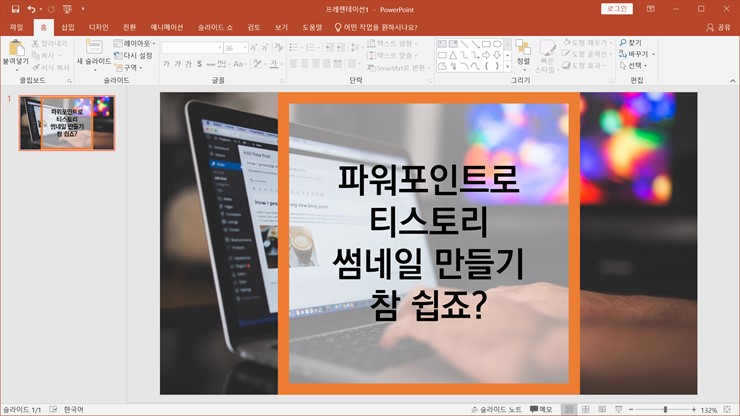Open the 검토 (Review) tab
The height and width of the screenshot is (416, 740).
(x=254, y=27)
